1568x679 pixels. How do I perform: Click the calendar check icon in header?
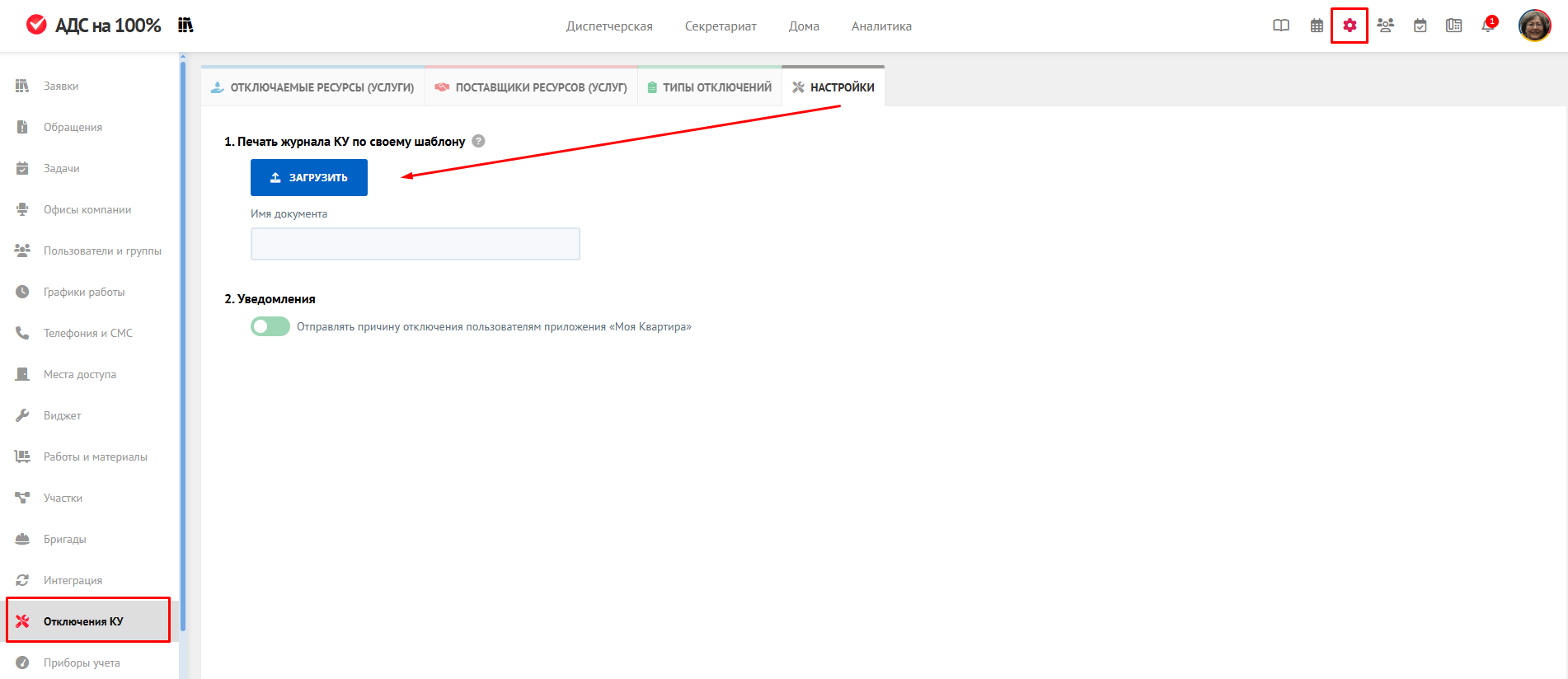1420,26
